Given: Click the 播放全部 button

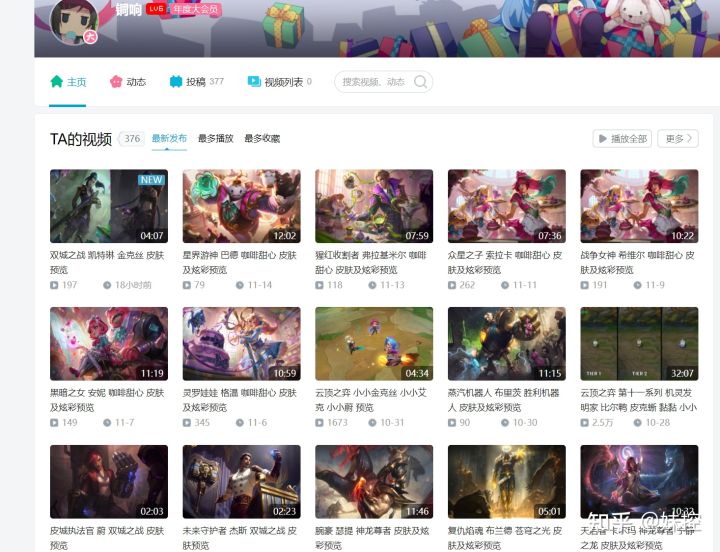Looking at the screenshot, I should [623, 138].
